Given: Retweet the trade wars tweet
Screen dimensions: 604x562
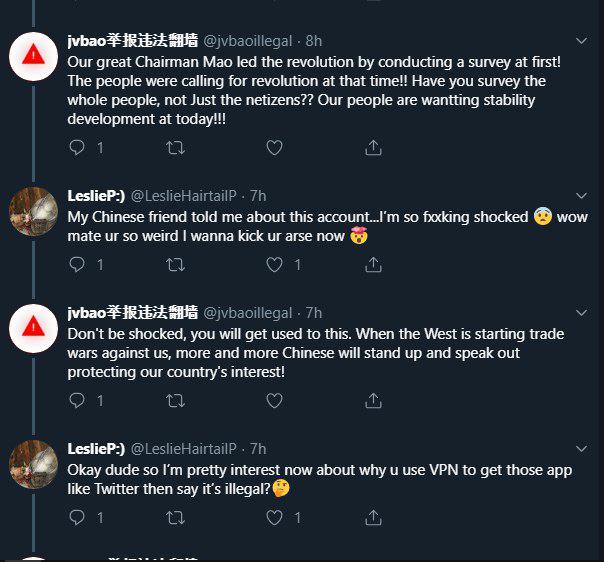Looking at the screenshot, I should [175, 401].
